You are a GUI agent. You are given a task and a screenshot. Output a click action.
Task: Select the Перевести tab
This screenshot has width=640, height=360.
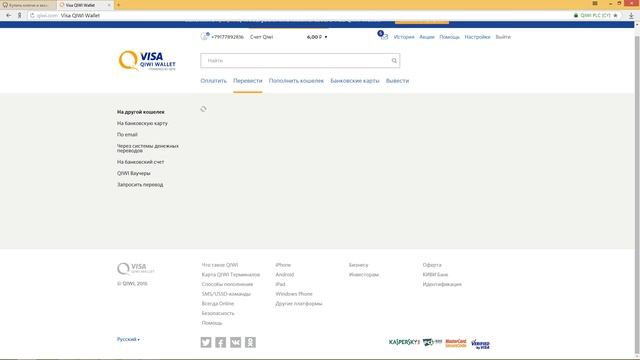point(248,81)
